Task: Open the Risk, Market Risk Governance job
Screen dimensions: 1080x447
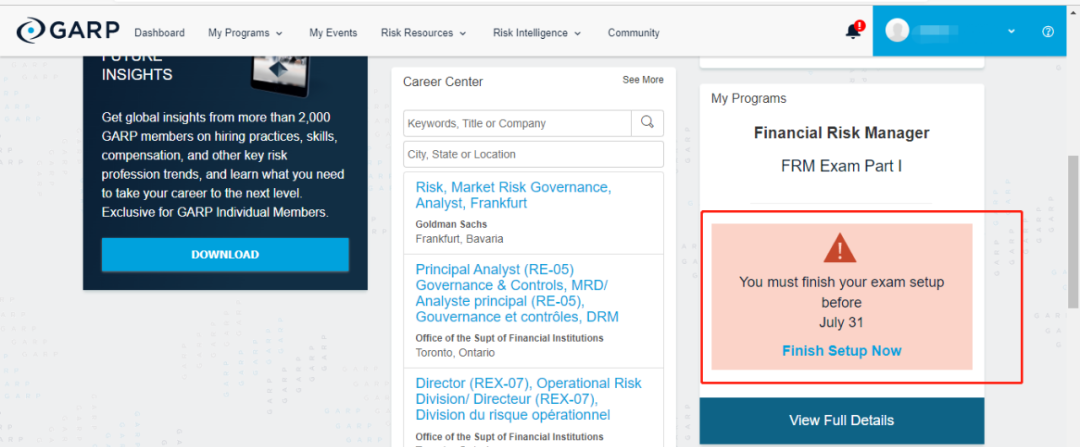Action: (x=514, y=195)
